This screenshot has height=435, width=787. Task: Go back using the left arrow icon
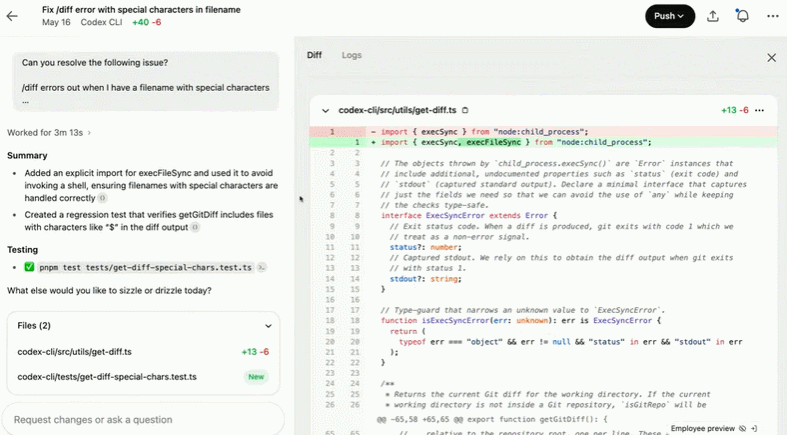coord(12,16)
